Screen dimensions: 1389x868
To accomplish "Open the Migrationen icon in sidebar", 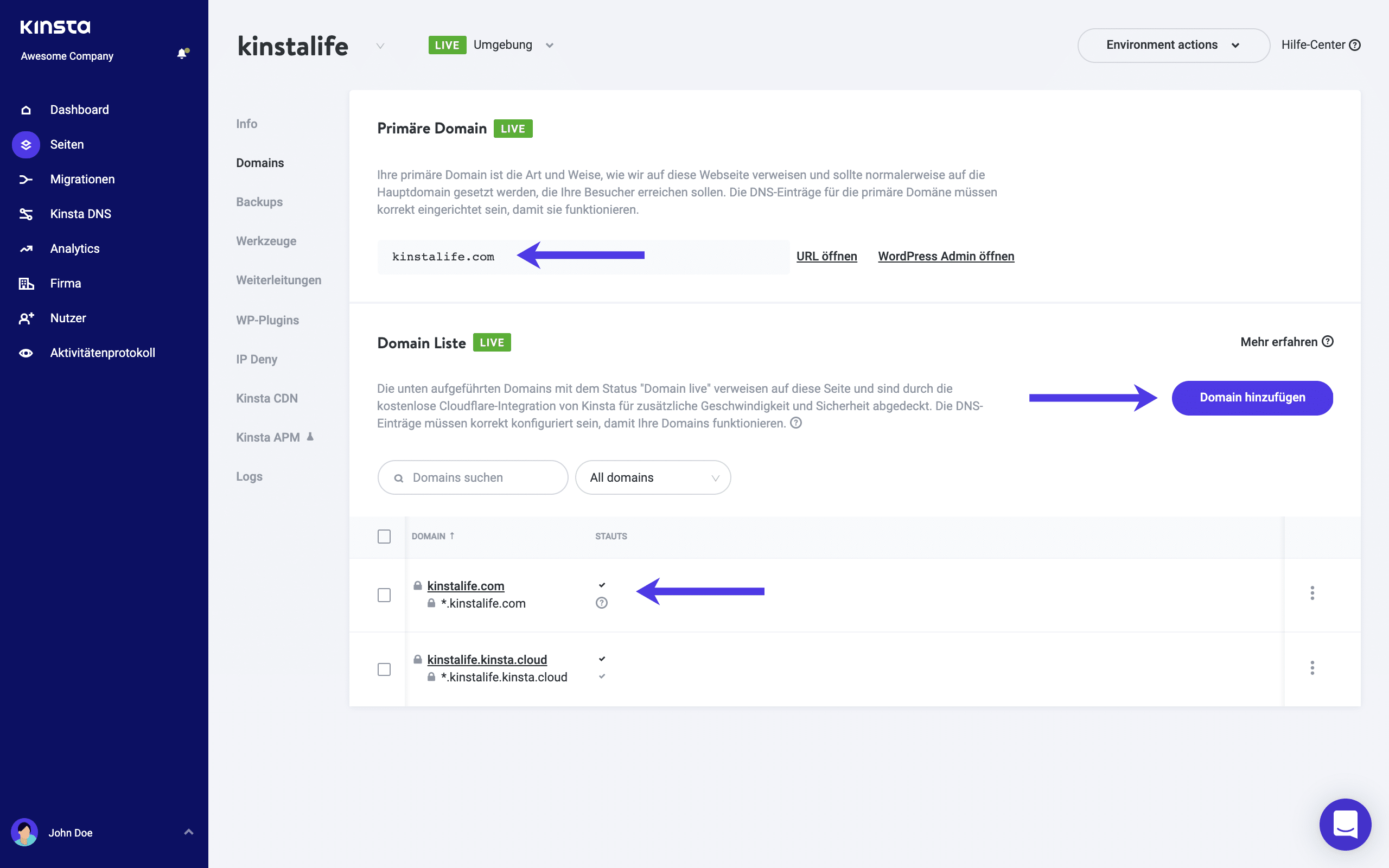I will pos(26,179).
